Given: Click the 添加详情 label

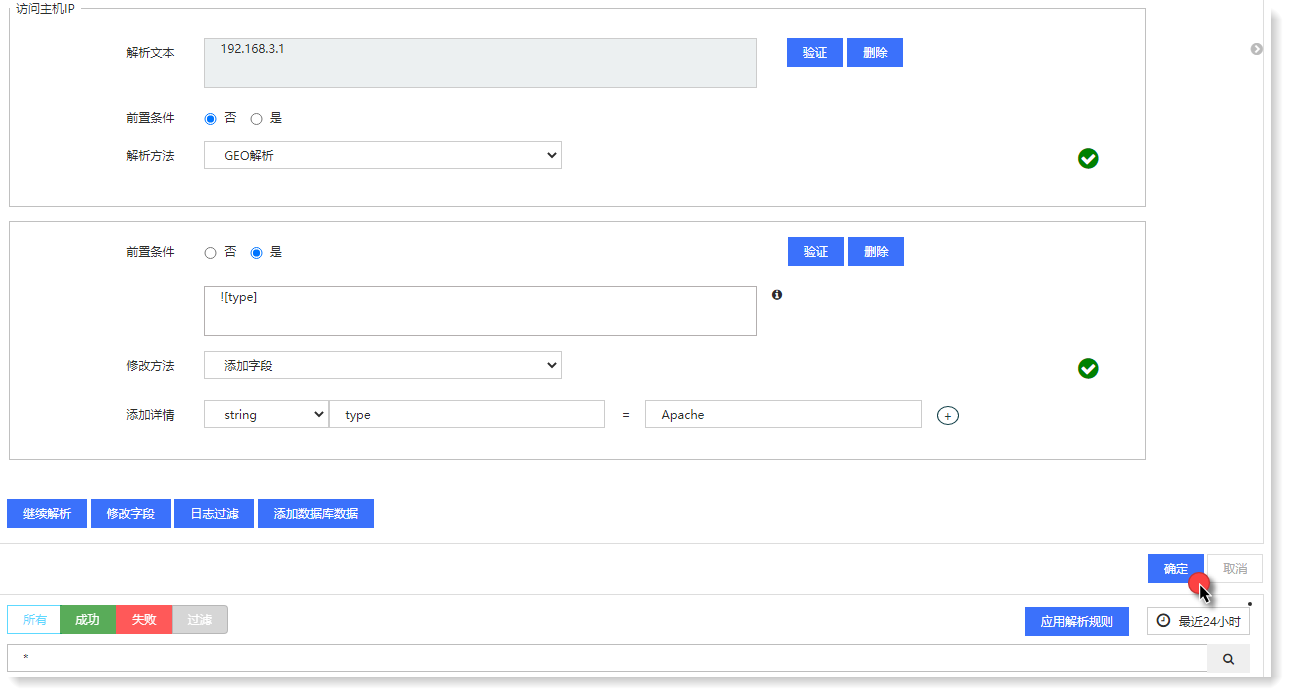Looking at the screenshot, I should pos(150,415).
